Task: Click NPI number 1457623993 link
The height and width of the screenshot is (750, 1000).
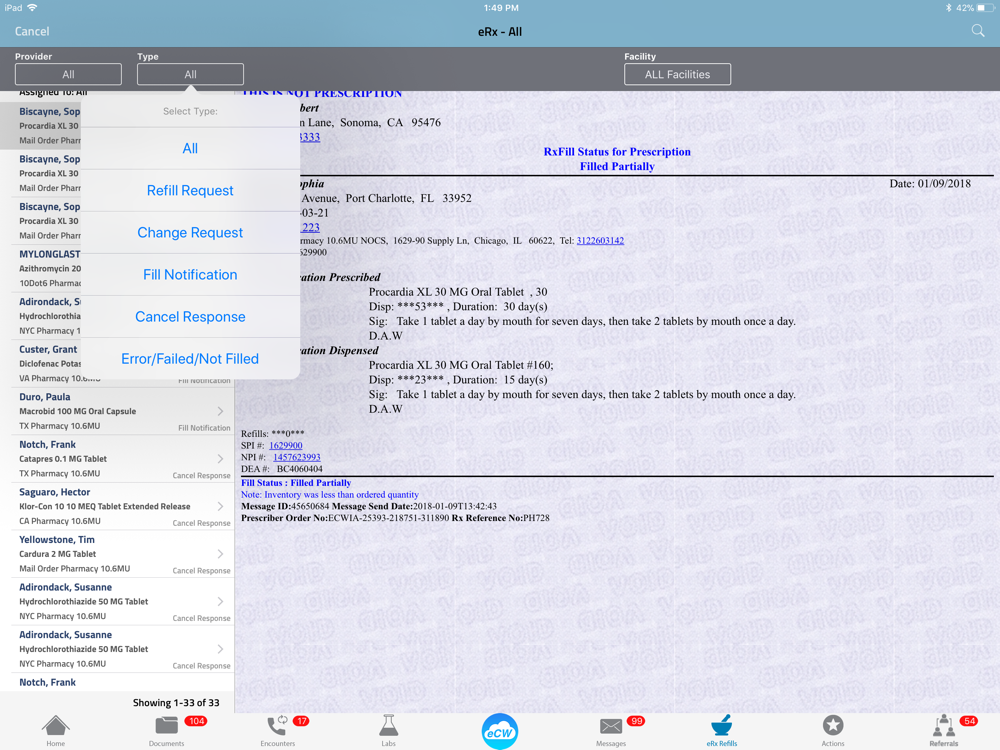Action: tap(296, 457)
